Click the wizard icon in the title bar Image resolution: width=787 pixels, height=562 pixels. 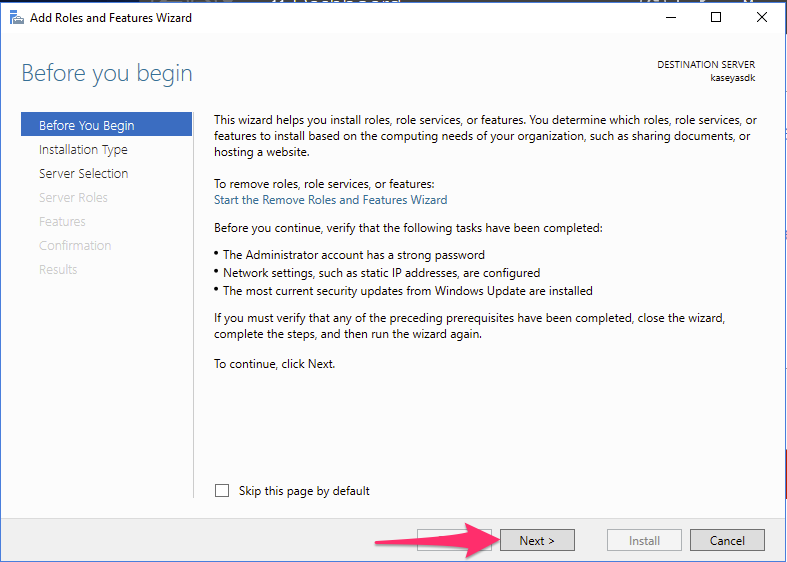pos(17,18)
